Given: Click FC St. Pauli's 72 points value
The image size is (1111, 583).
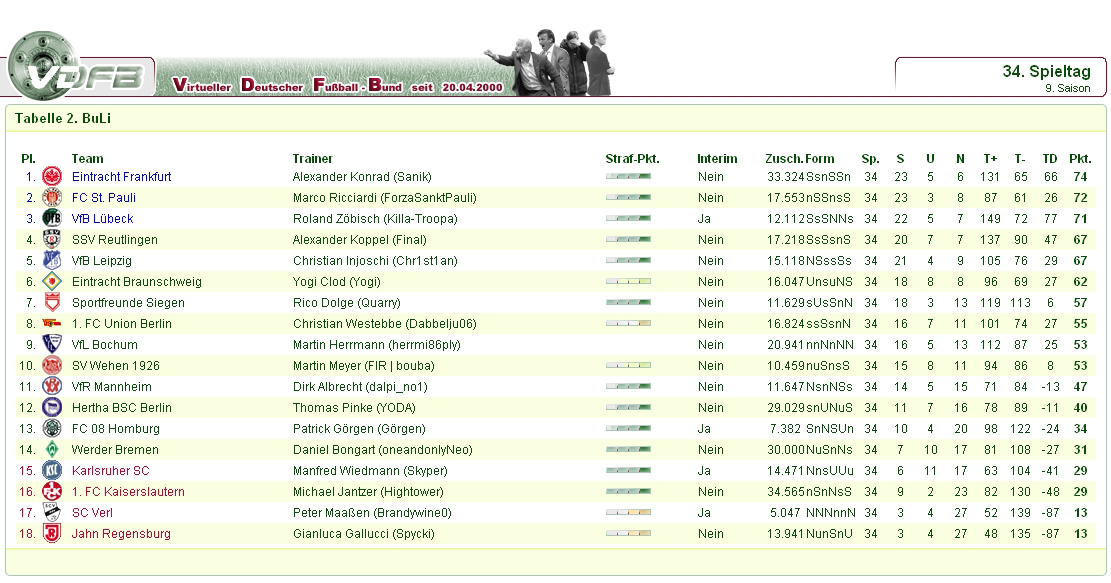Looking at the screenshot, I should (x=1081, y=198).
